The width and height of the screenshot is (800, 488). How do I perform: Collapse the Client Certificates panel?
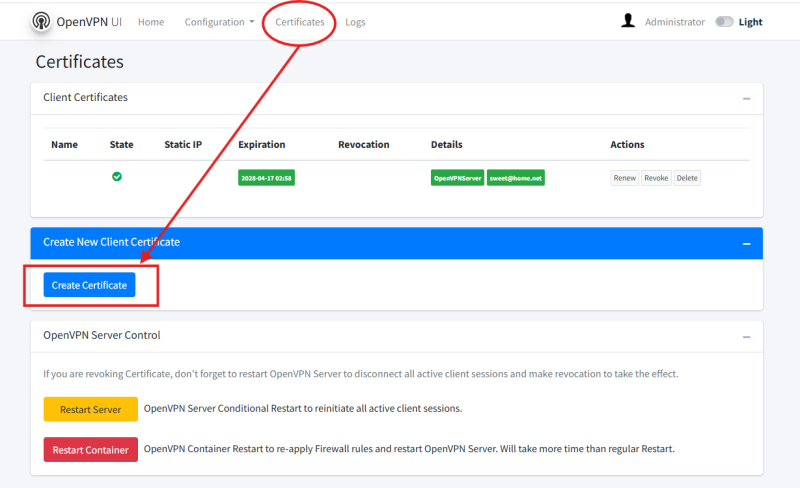click(x=746, y=99)
